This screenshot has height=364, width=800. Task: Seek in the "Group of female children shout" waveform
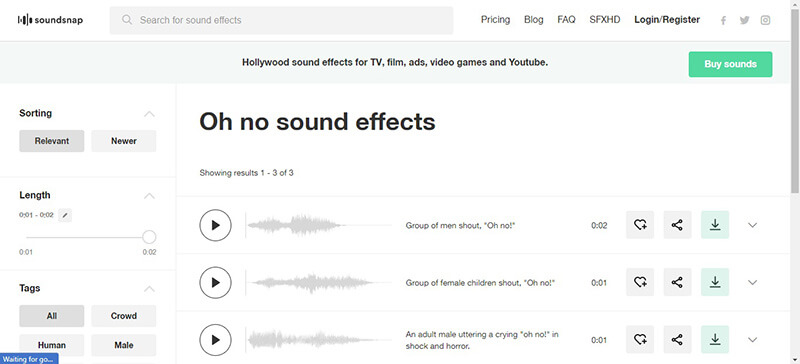(x=319, y=282)
